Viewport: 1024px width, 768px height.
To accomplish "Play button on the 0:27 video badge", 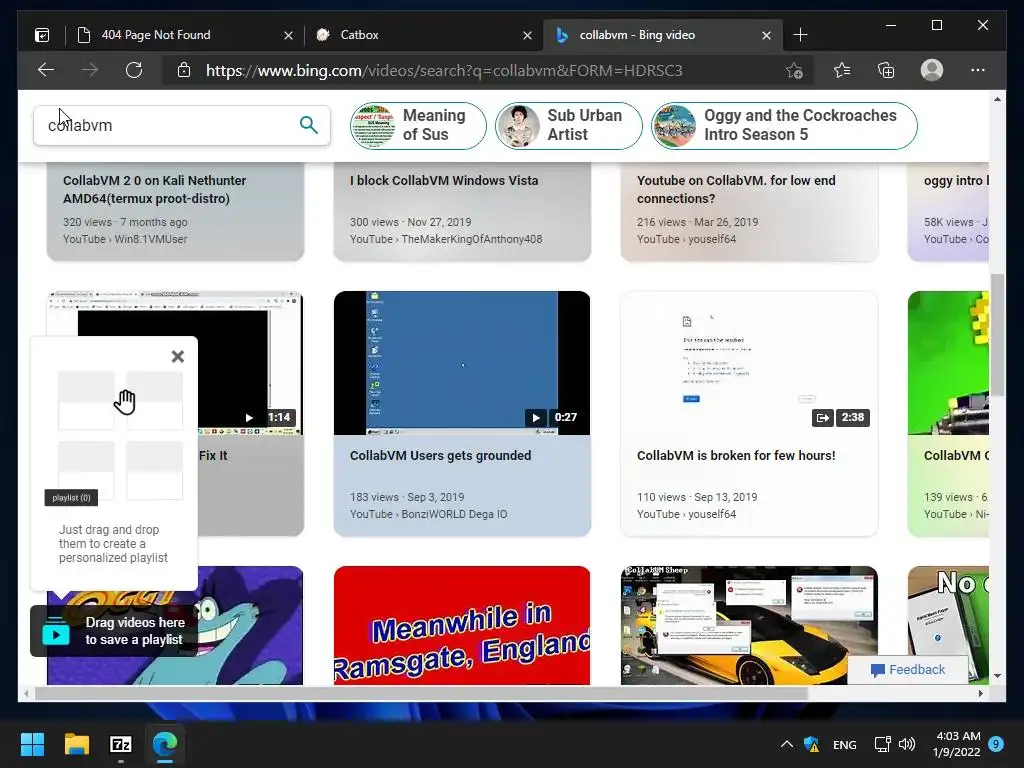I will tap(536, 417).
